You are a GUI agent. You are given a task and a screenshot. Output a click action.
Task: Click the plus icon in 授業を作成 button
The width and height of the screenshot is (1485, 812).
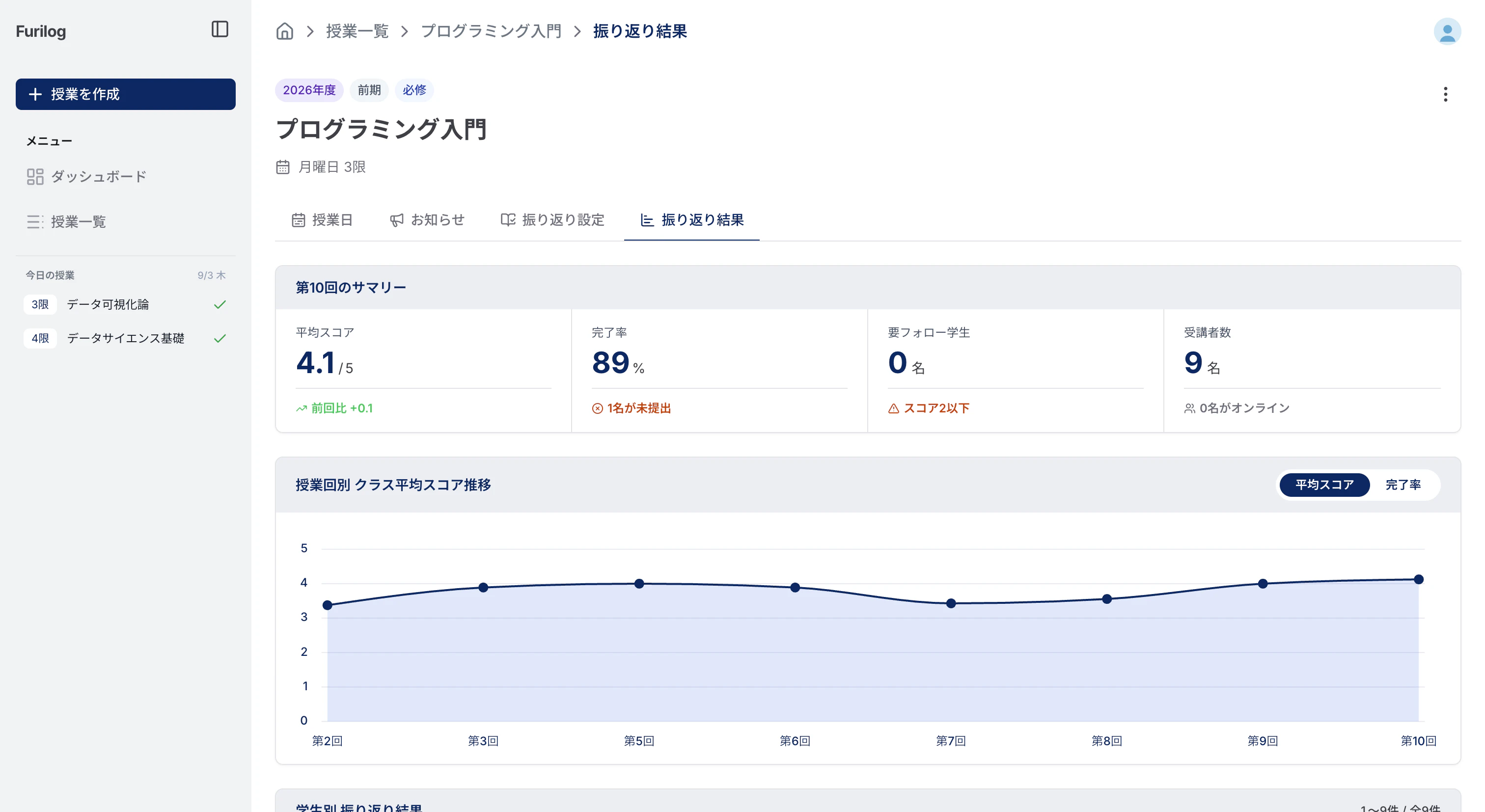pyautogui.click(x=35, y=94)
